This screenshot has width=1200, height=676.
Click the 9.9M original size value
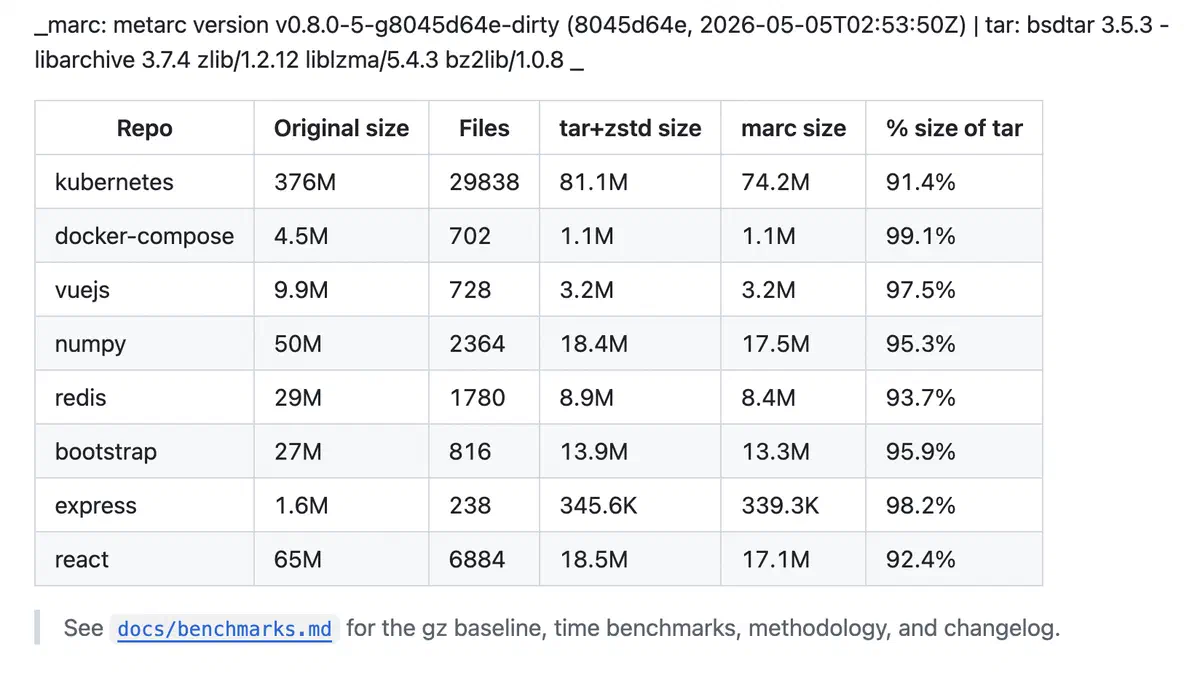point(301,290)
